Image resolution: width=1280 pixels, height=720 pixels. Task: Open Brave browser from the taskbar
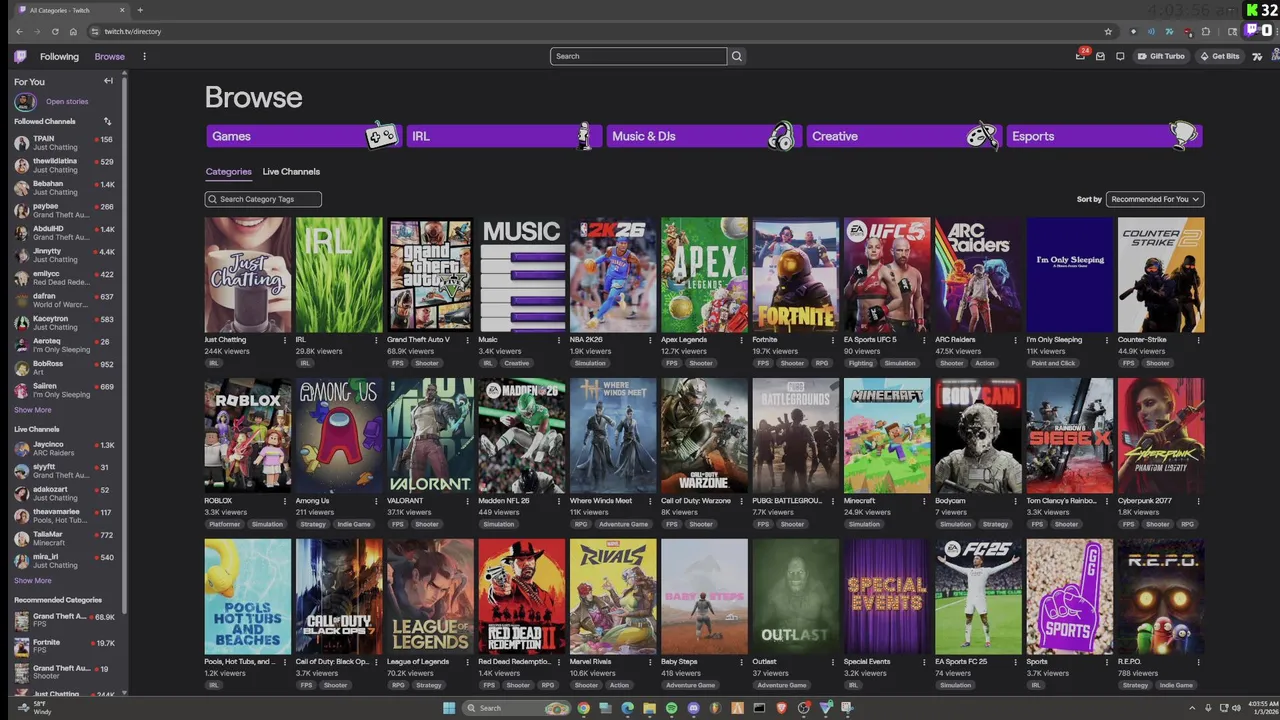coord(781,708)
